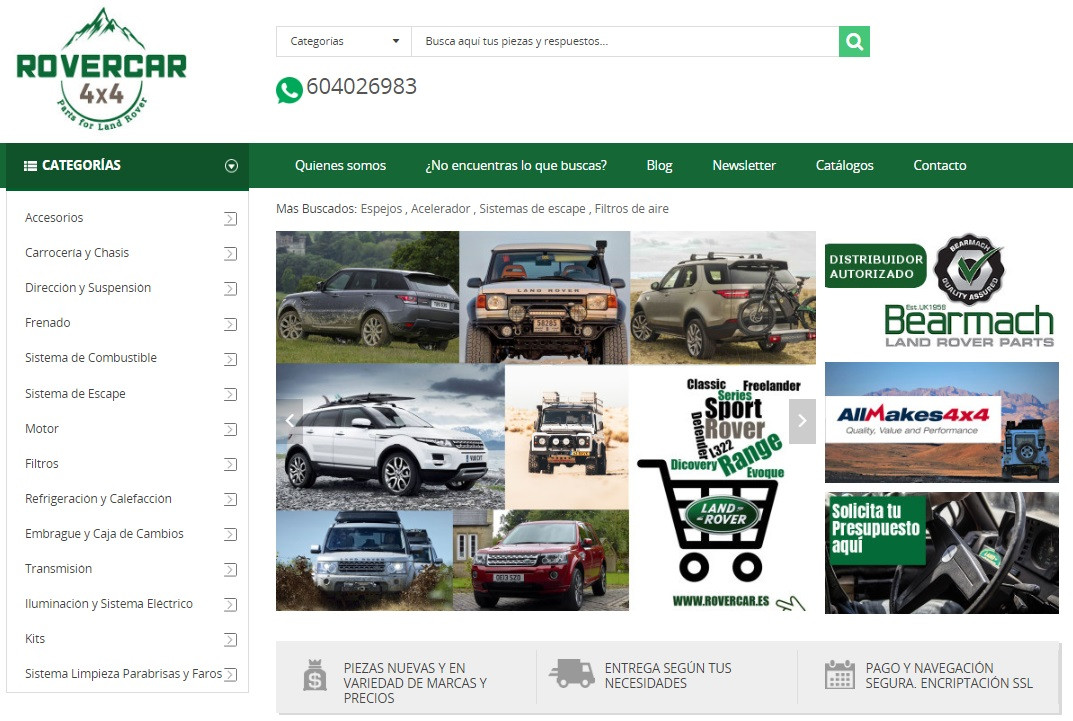Expand Carroceria y Chasis submenu arrow

pyautogui.click(x=231, y=254)
